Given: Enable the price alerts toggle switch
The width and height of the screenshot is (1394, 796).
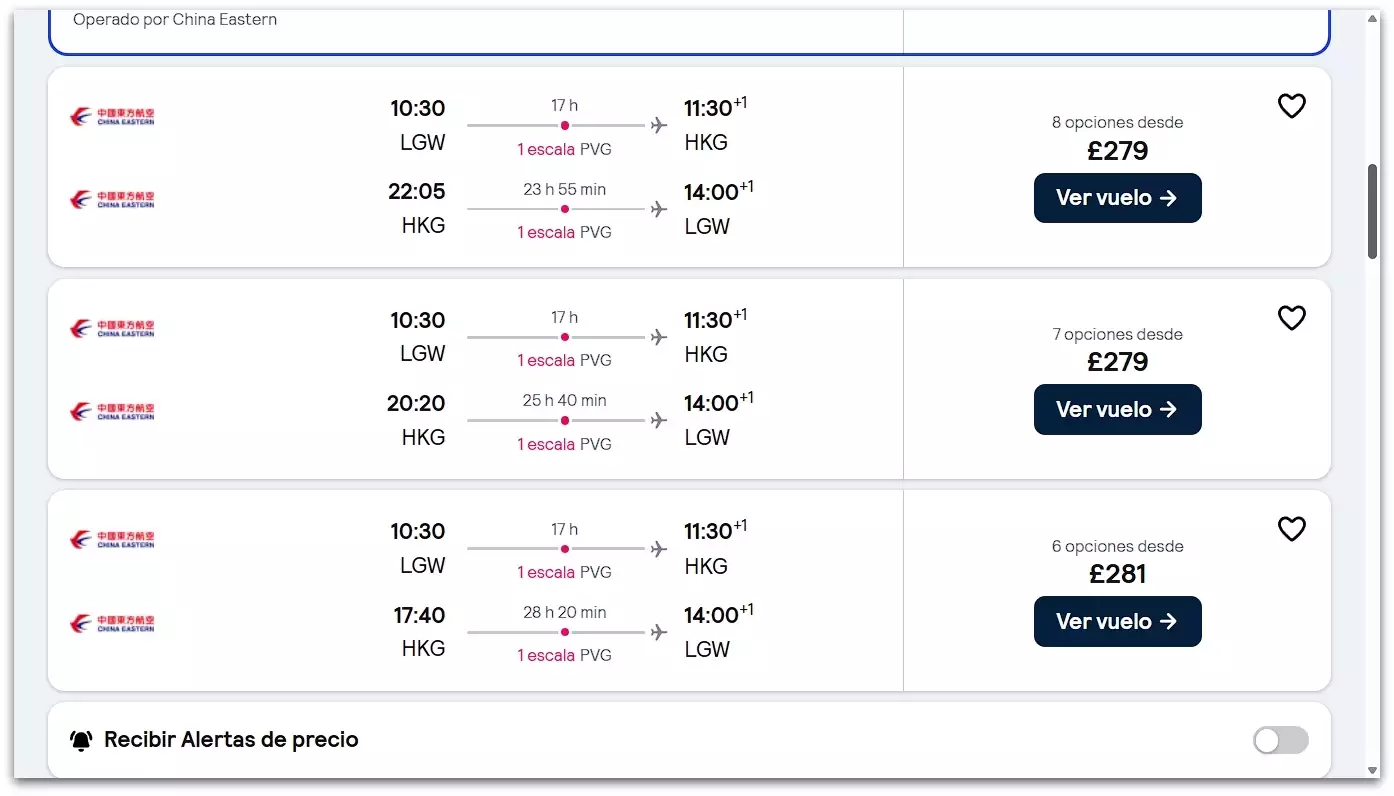Looking at the screenshot, I should [x=1280, y=740].
